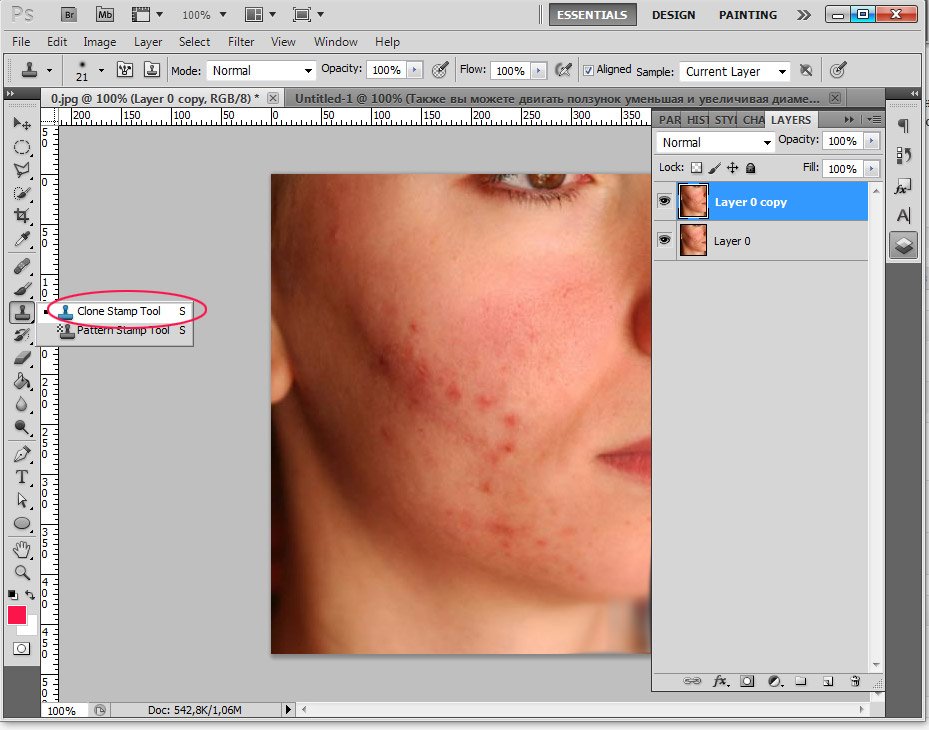Toggle visibility of Layer 0
The width and height of the screenshot is (929, 730).
coord(664,240)
